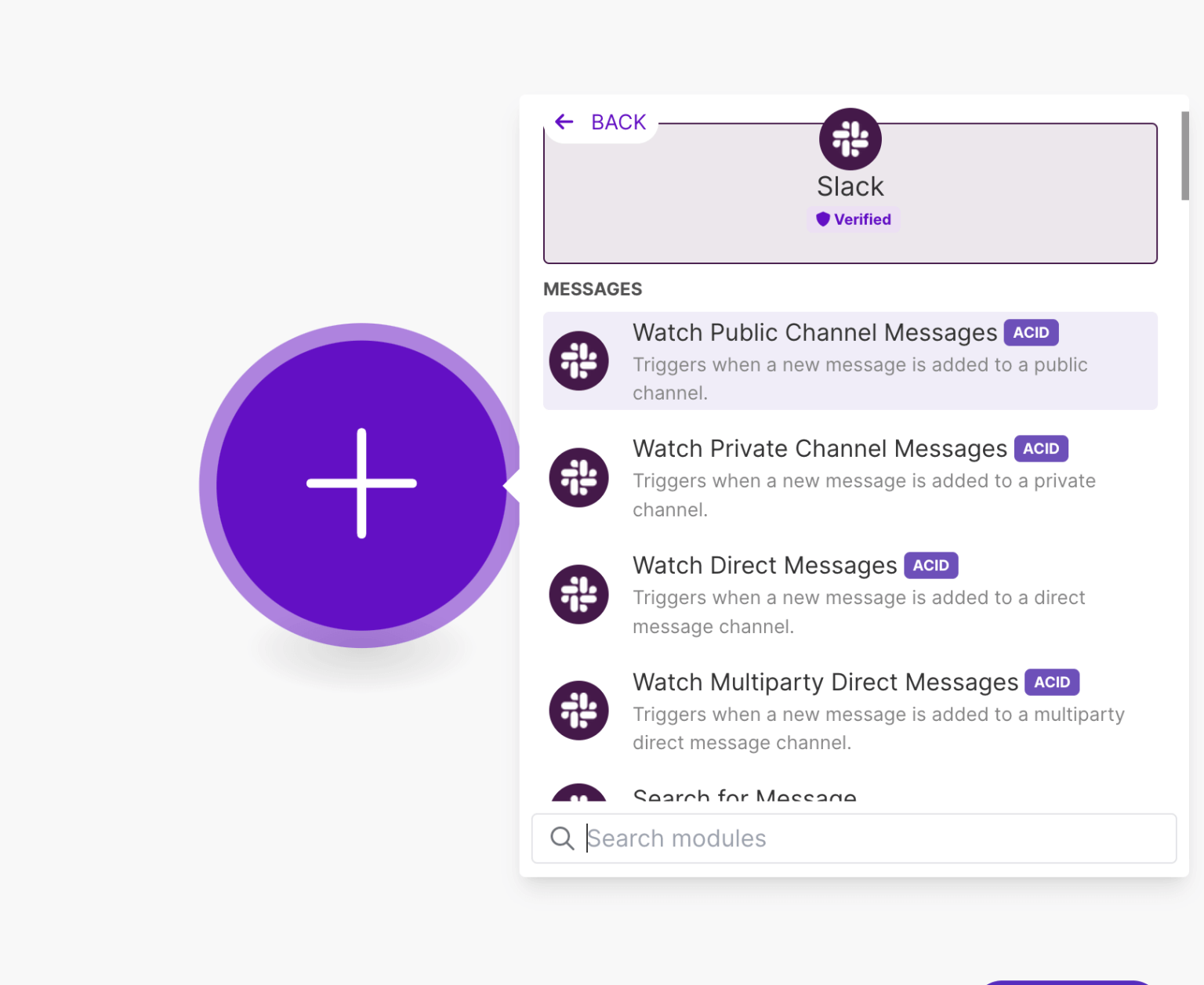Click the ACID badge on Watch Private Channel Messages
Image resolution: width=1204 pixels, height=985 pixels.
point(1041,448)
